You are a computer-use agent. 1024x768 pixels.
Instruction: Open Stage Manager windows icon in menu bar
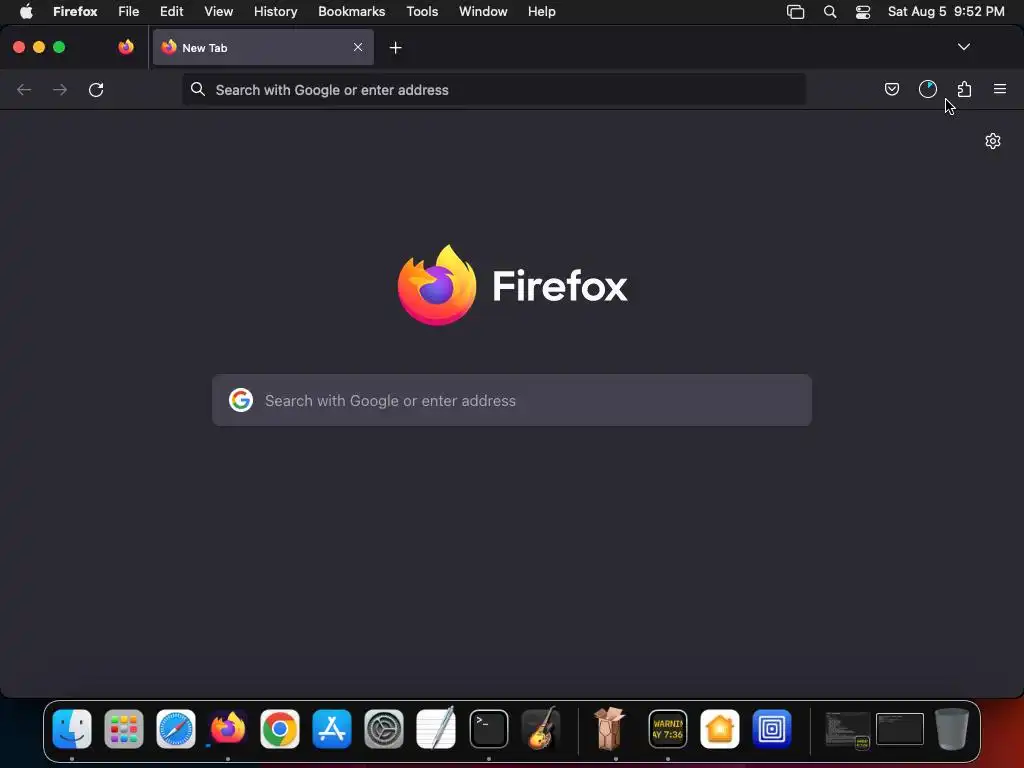795,12
